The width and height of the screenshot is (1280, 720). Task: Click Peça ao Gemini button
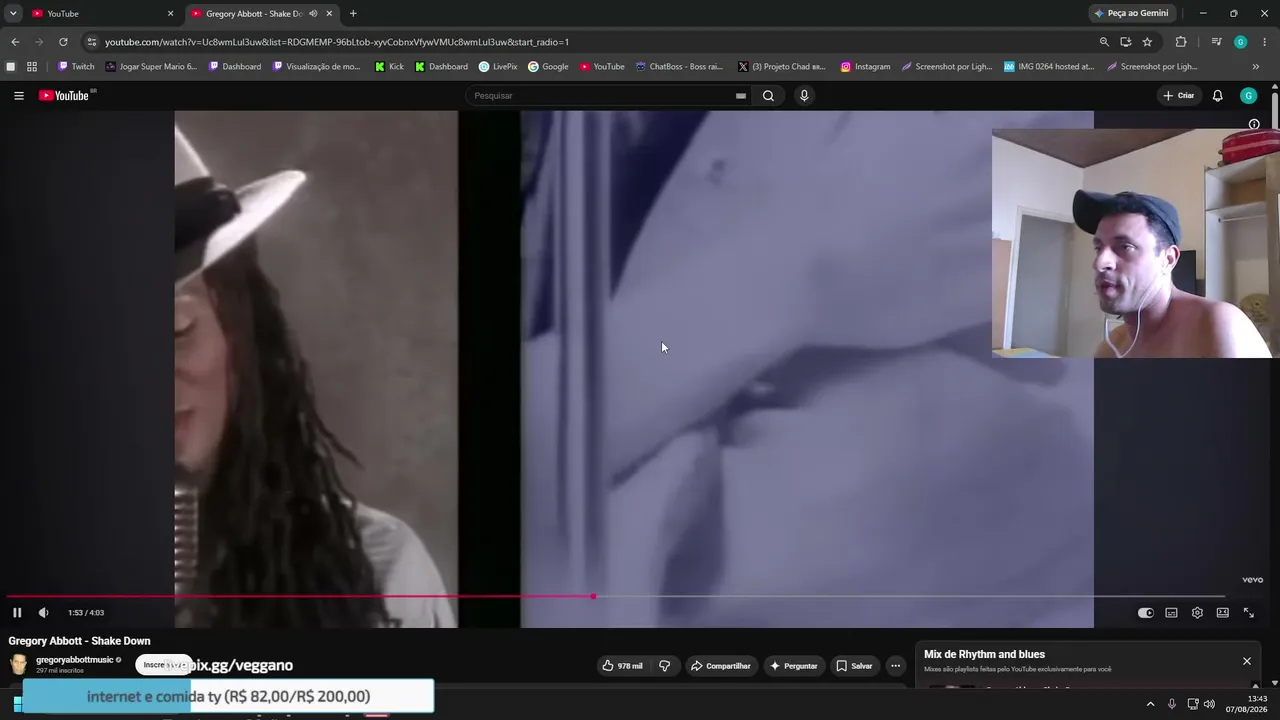pyautogui.click(x=1131, y=14)
